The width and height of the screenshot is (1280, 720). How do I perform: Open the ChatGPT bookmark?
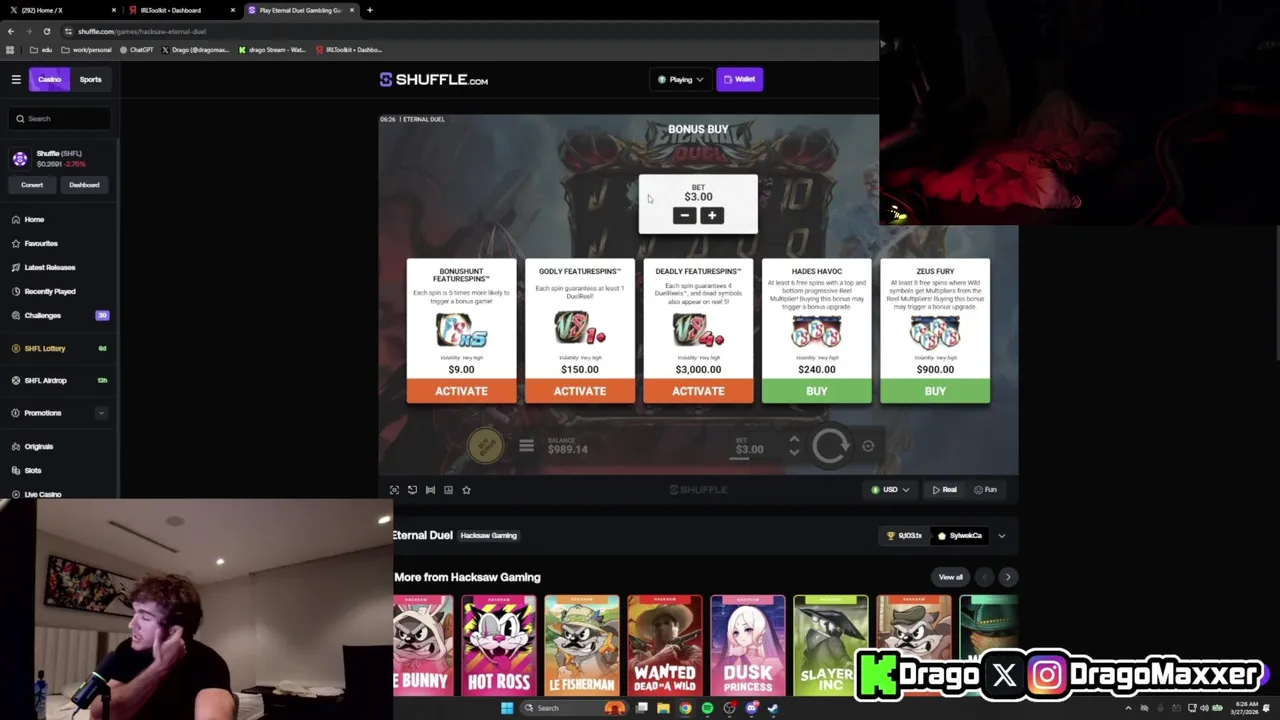pos(136,50)
